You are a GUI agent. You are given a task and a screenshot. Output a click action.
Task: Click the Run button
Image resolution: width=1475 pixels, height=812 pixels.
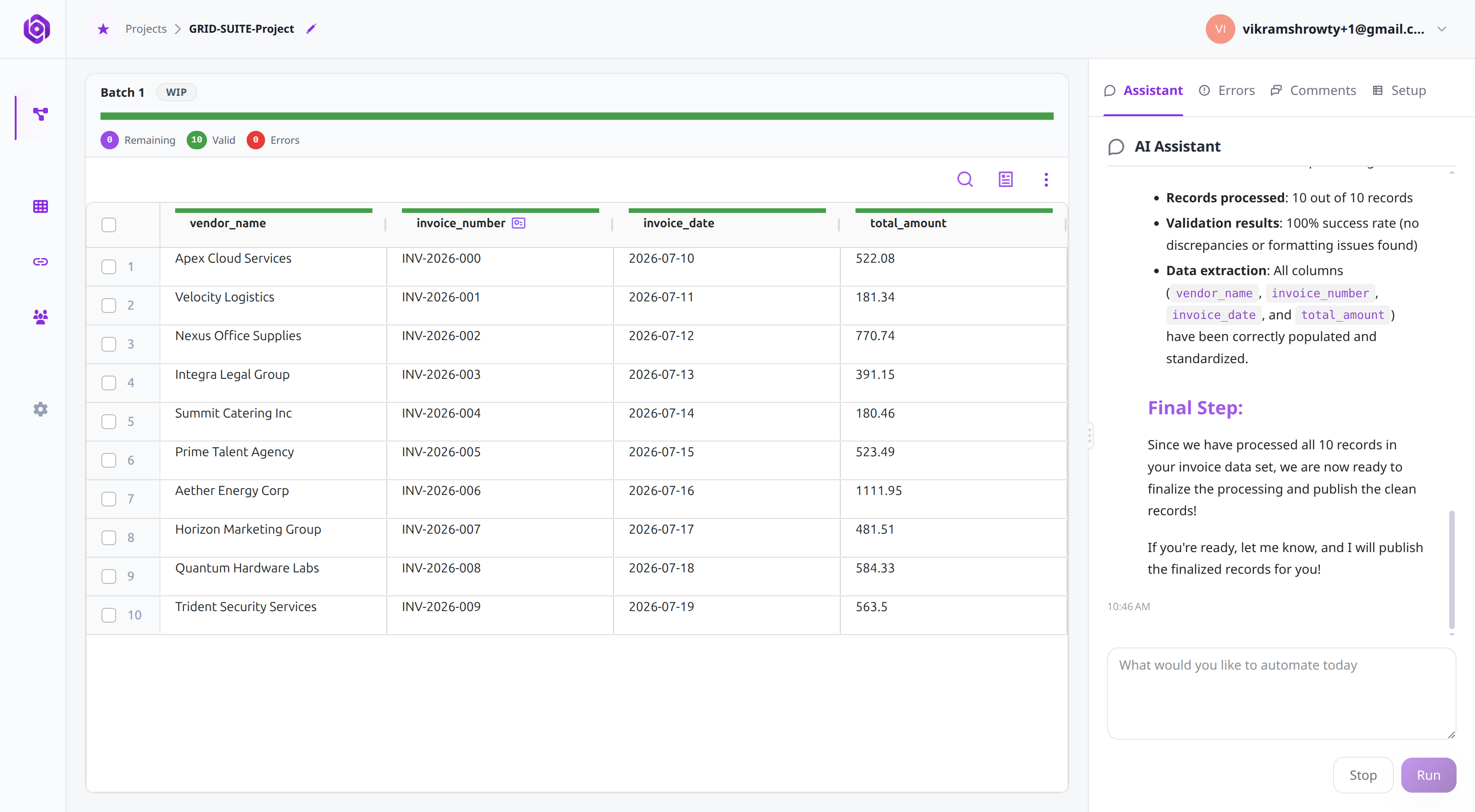click(x=1428, y=775)
